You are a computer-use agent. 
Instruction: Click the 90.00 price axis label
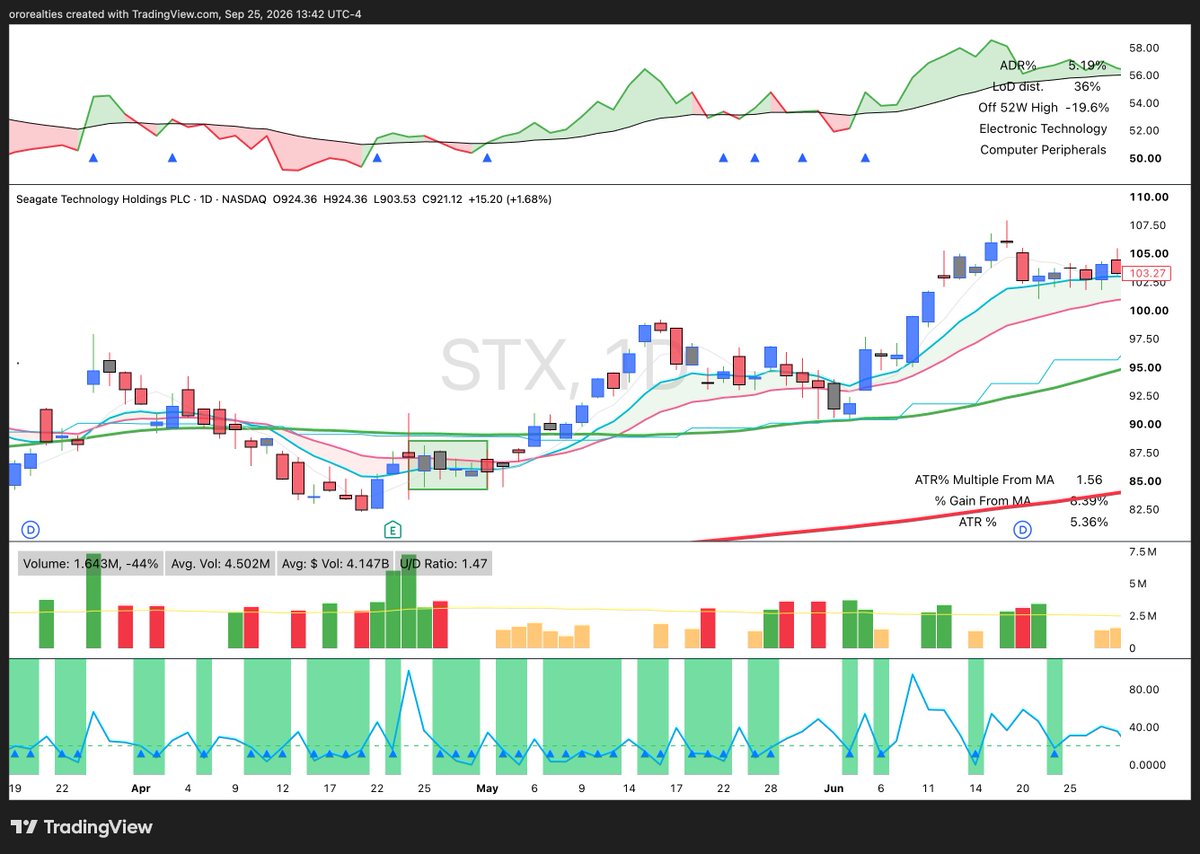click(1146, 425)
